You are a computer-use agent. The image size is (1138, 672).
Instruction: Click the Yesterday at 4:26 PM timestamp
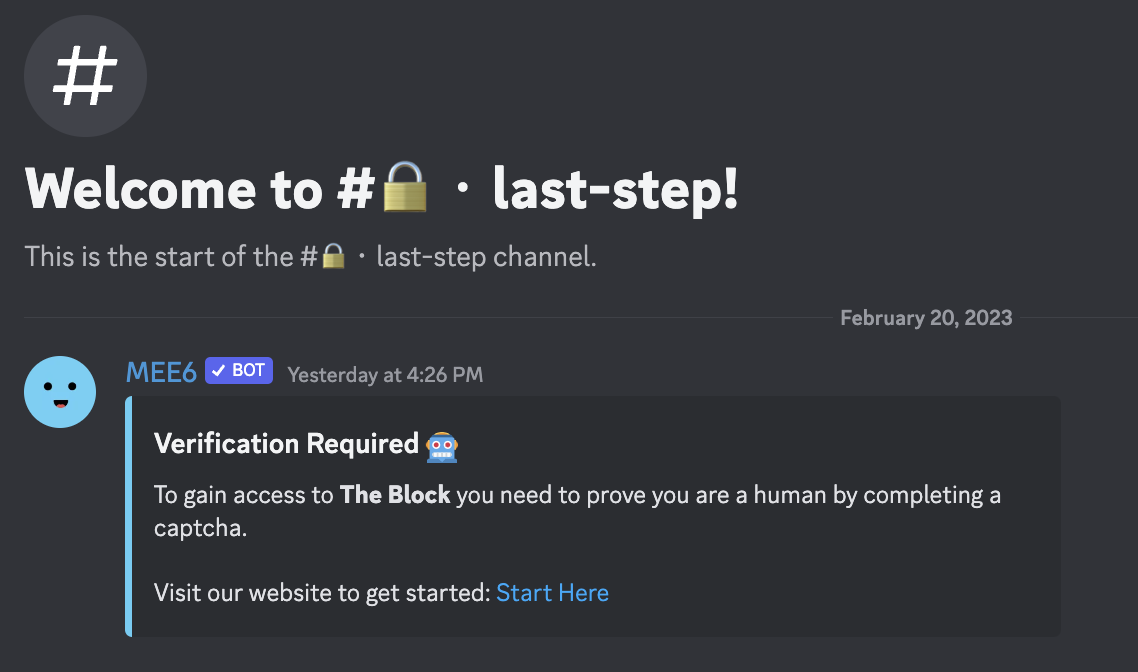(385, 374)
